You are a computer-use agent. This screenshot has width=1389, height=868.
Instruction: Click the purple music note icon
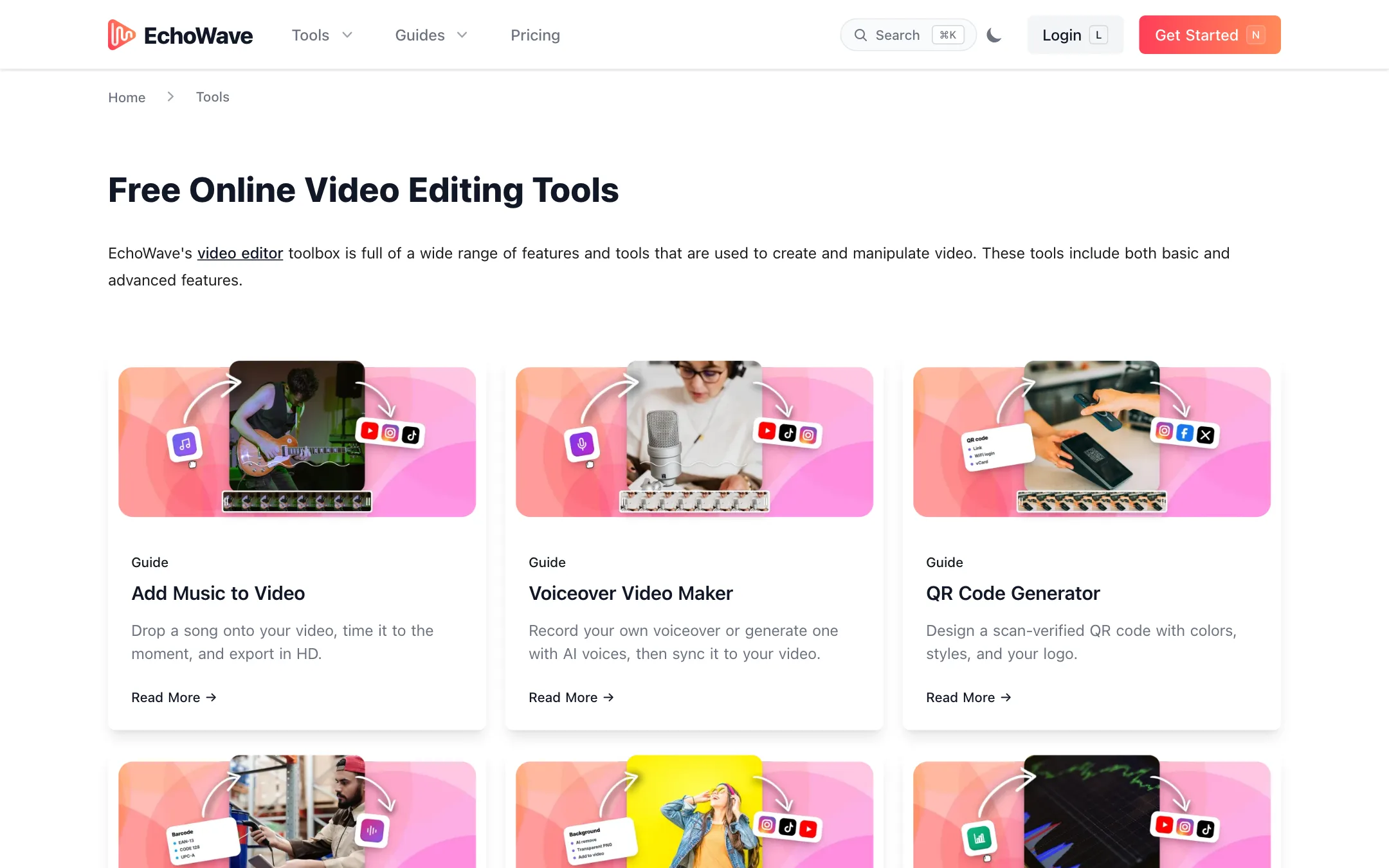tap(185, 444)
